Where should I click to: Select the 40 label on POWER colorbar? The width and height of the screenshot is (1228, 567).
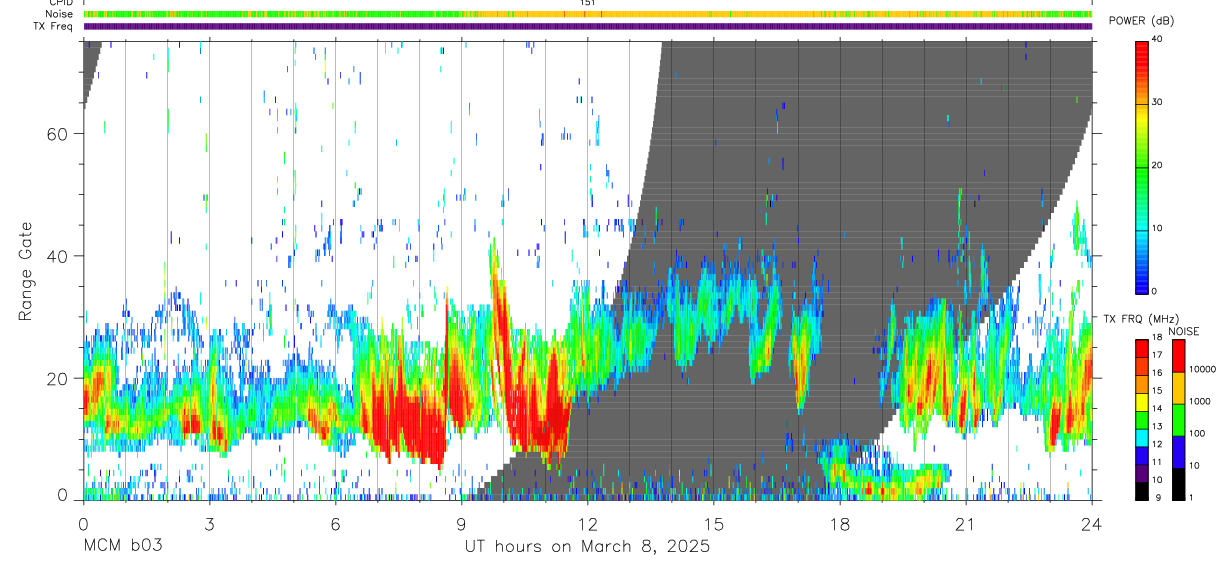1158,39
